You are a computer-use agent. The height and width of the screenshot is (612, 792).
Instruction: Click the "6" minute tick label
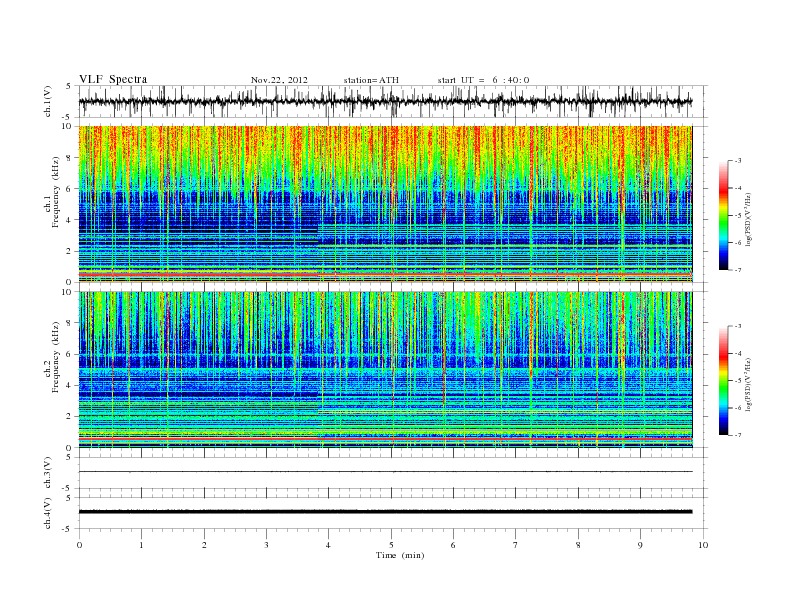(x=453, y=545)
